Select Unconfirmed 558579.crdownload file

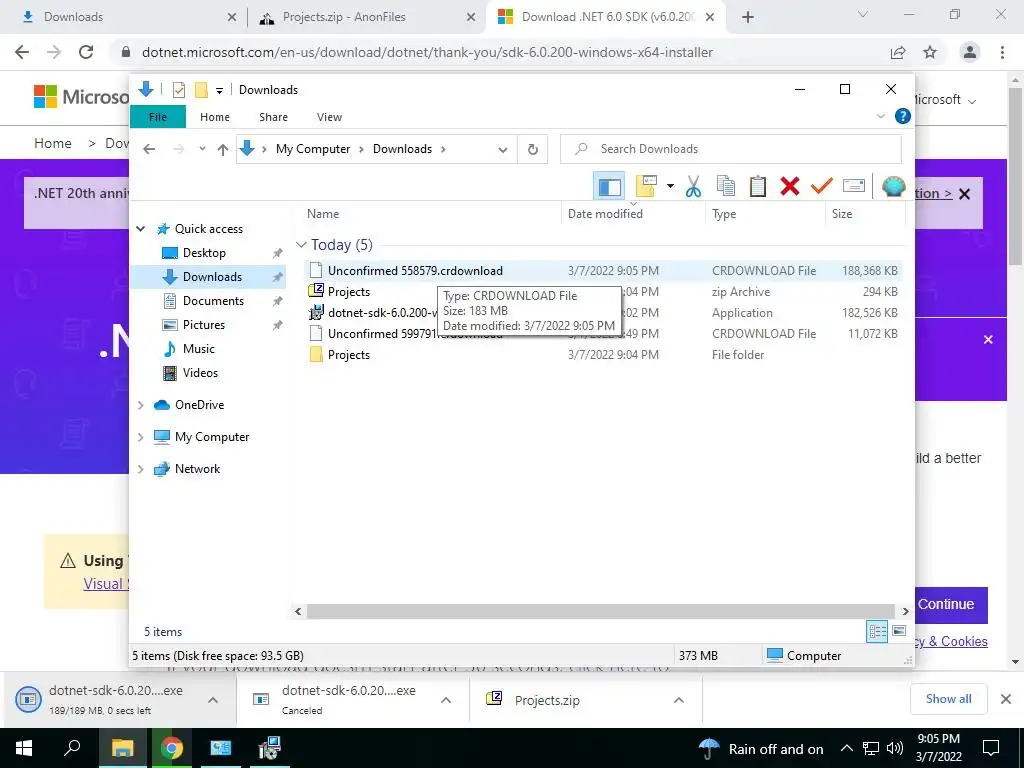pyautogui.click(x=601, y=270)
